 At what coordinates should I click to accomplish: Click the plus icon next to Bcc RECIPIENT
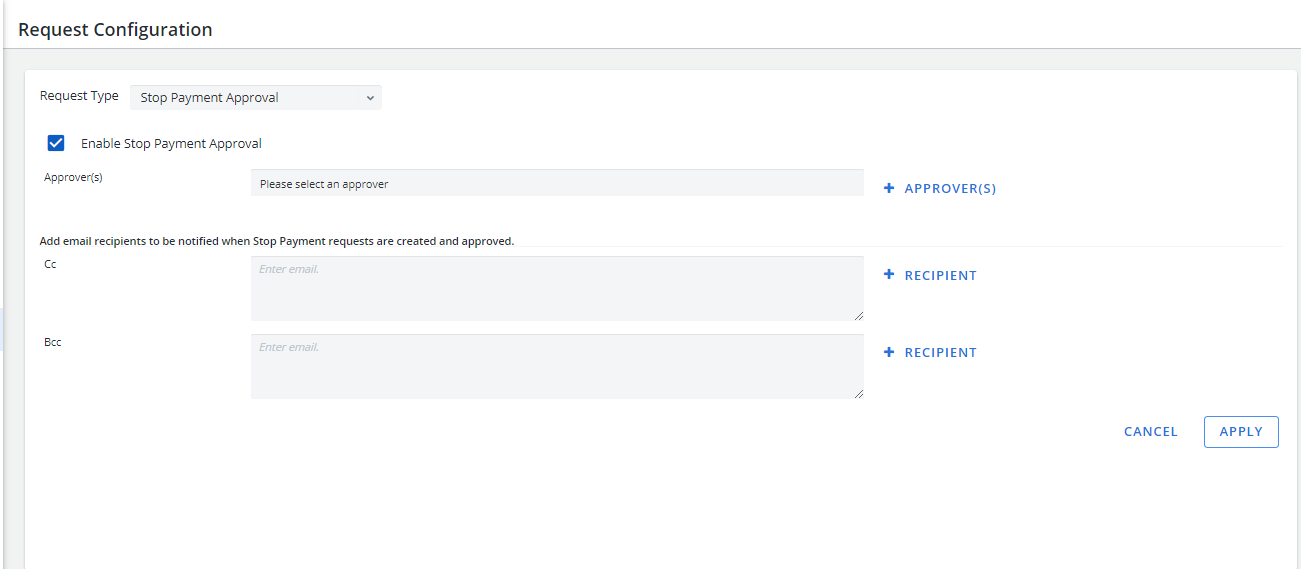click(889, 352)
